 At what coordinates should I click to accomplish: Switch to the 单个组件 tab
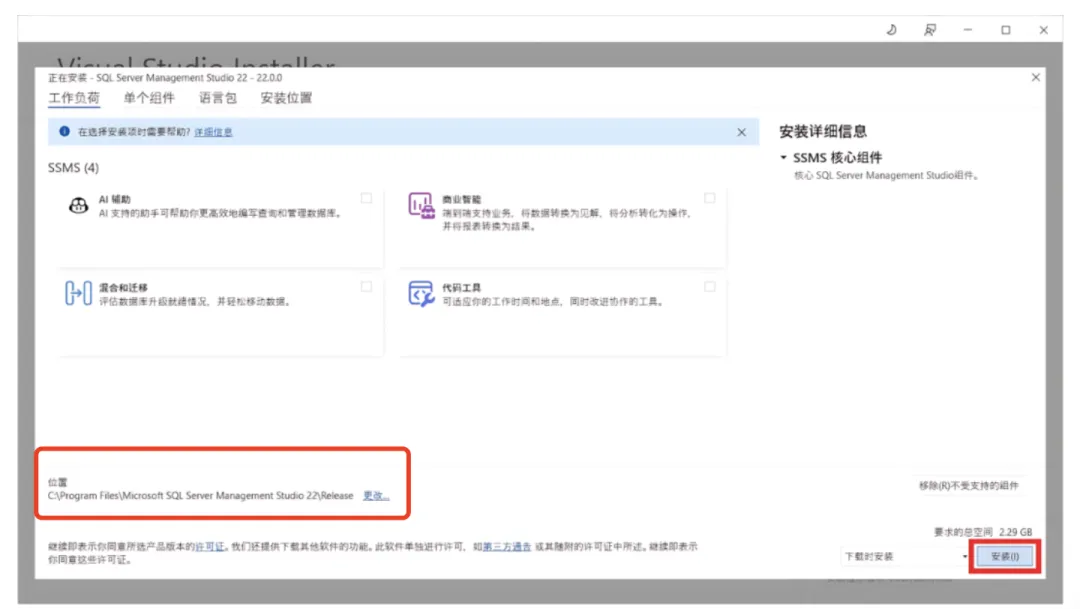pos(149,98)
